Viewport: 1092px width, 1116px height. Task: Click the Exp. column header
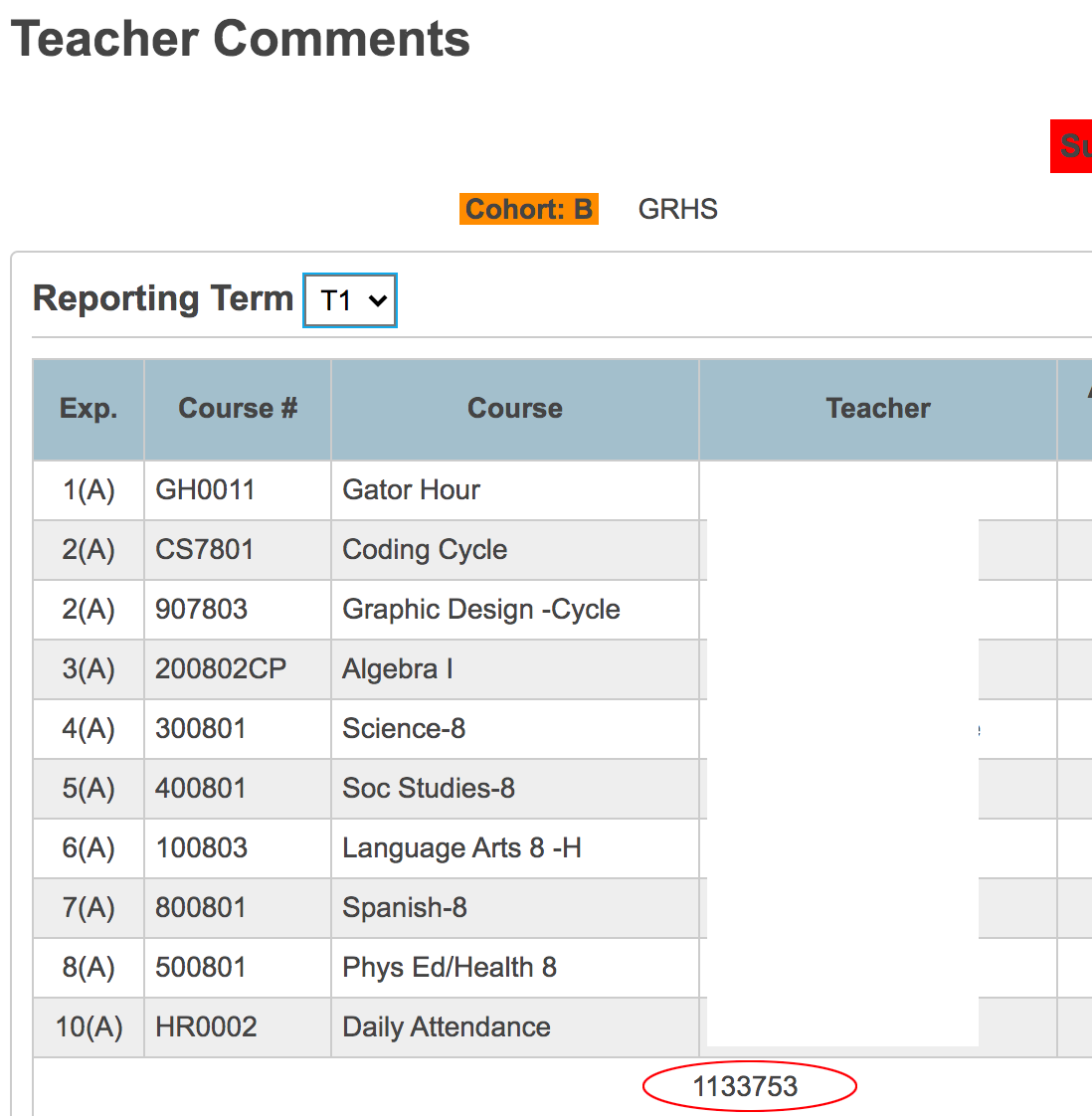(89, 409)
